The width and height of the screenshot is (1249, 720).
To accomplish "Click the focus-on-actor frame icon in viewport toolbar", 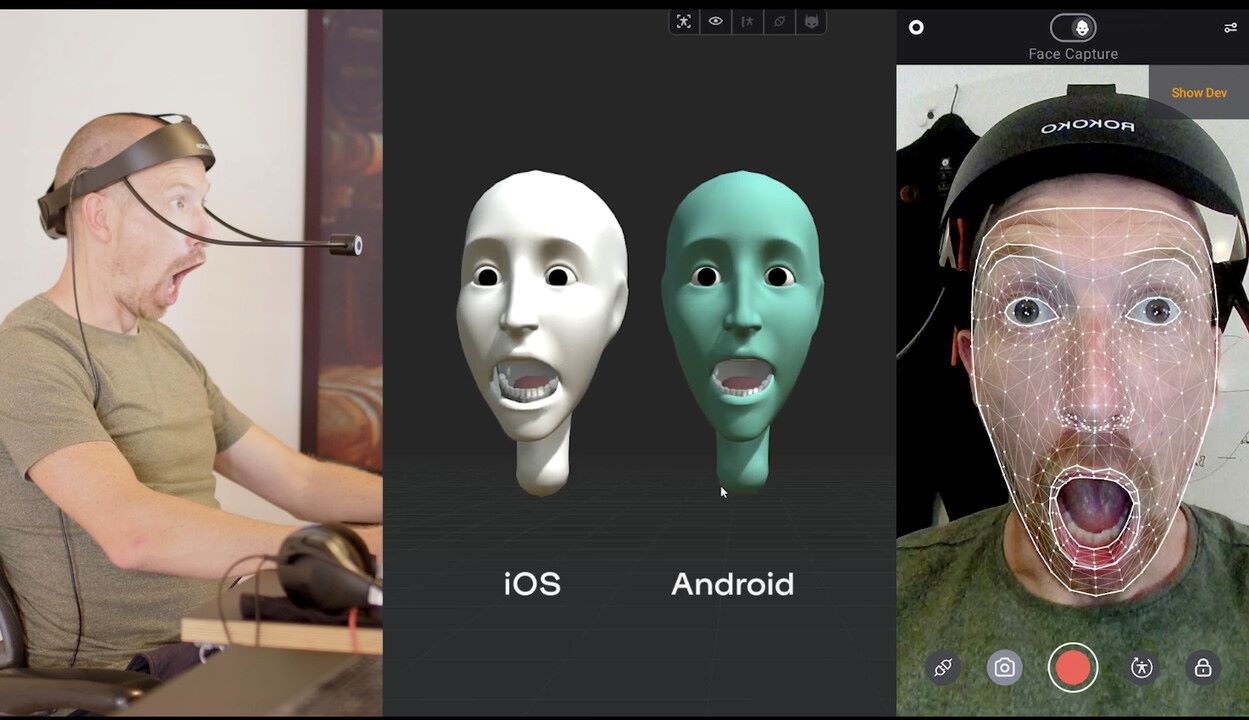I will 684,21.
